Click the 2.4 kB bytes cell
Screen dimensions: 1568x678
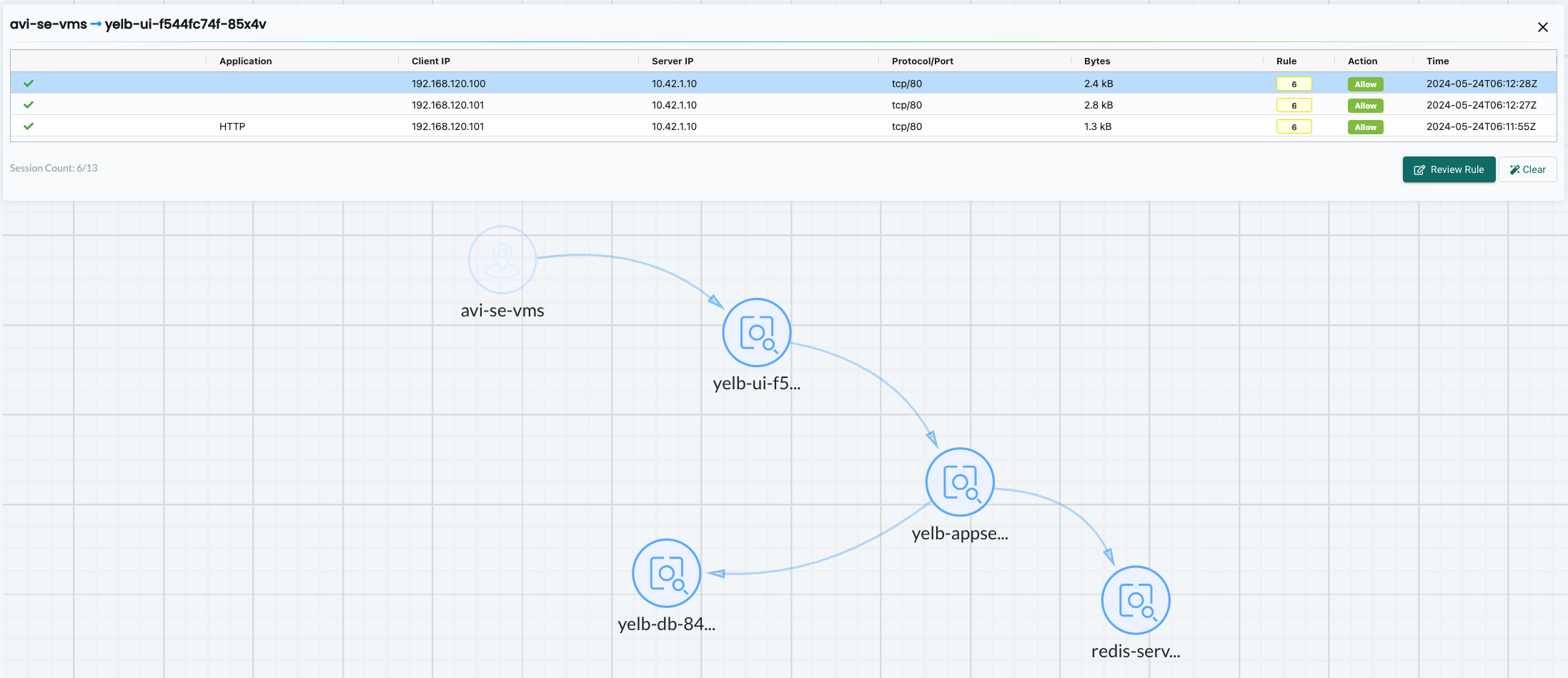click(1098, 84)
